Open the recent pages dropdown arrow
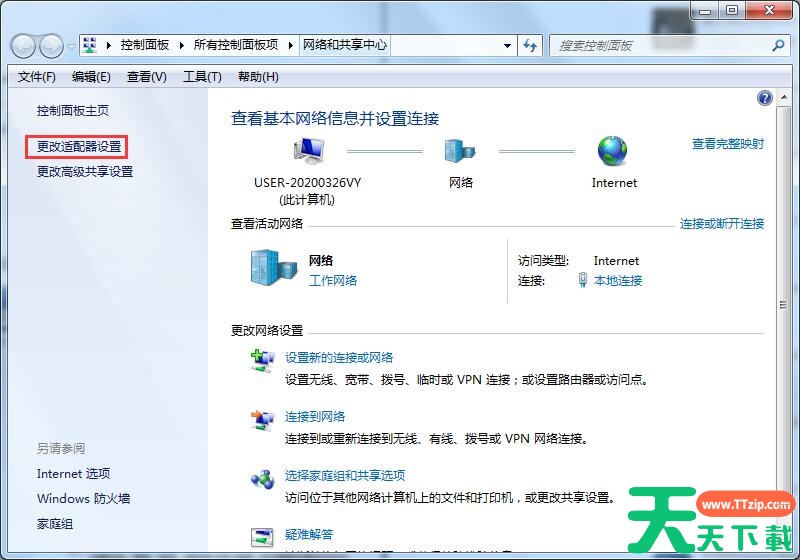Image resolution: width=800 pixels, height=560 pixels. (x=71, y=46)
